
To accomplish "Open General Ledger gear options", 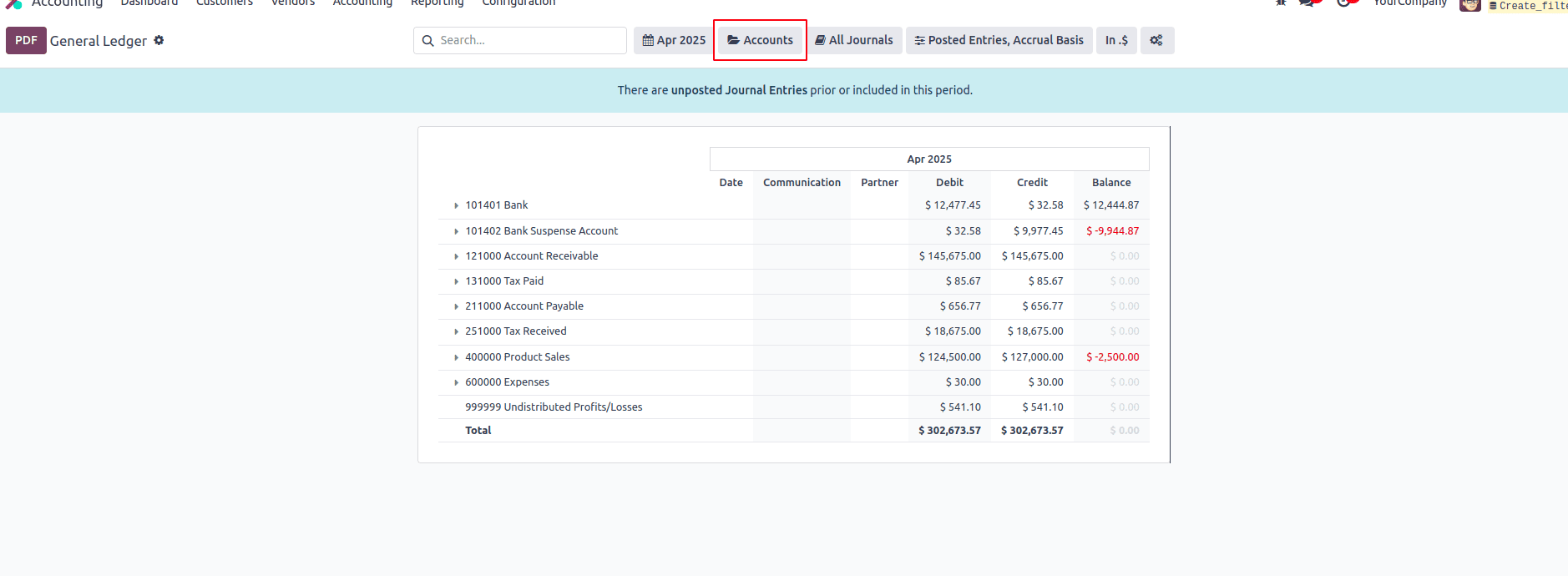I will [x=159, y=40].
